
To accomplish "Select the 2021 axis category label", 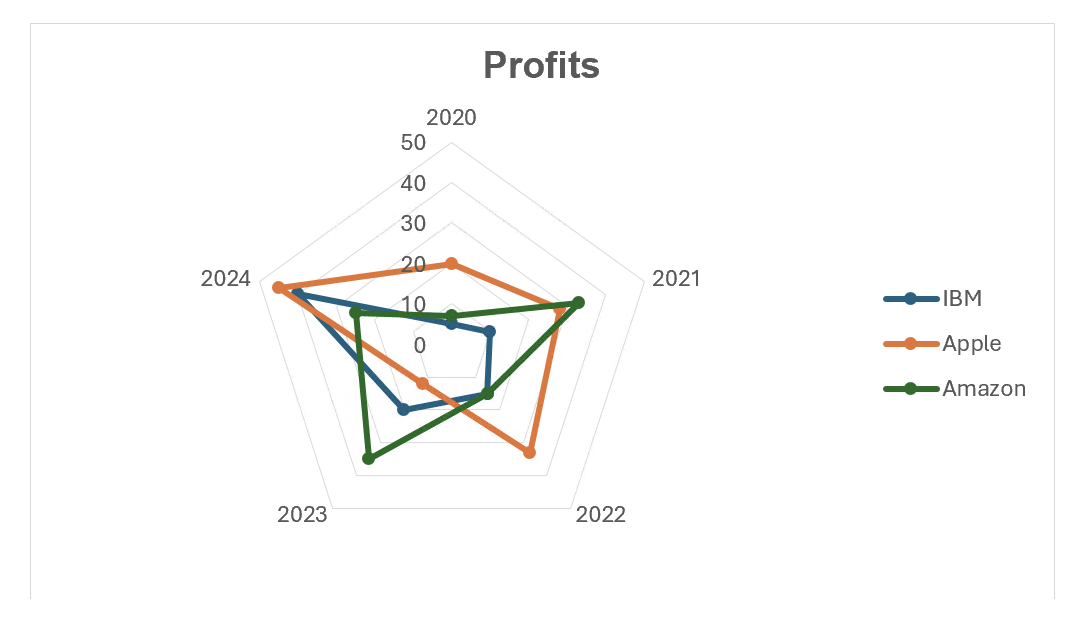I will click(x=676, y=279).
